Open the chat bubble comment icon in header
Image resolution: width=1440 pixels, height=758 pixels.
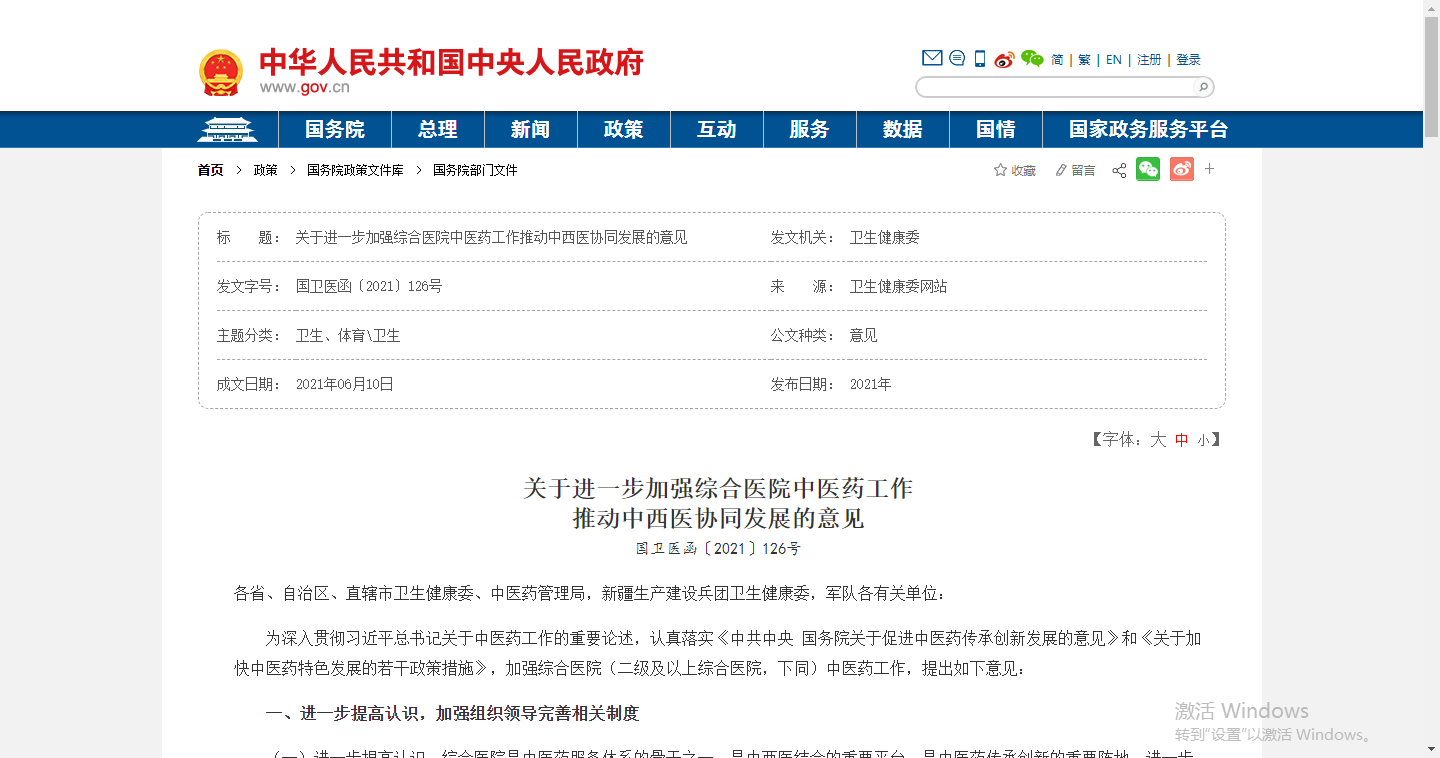point(957,58)
